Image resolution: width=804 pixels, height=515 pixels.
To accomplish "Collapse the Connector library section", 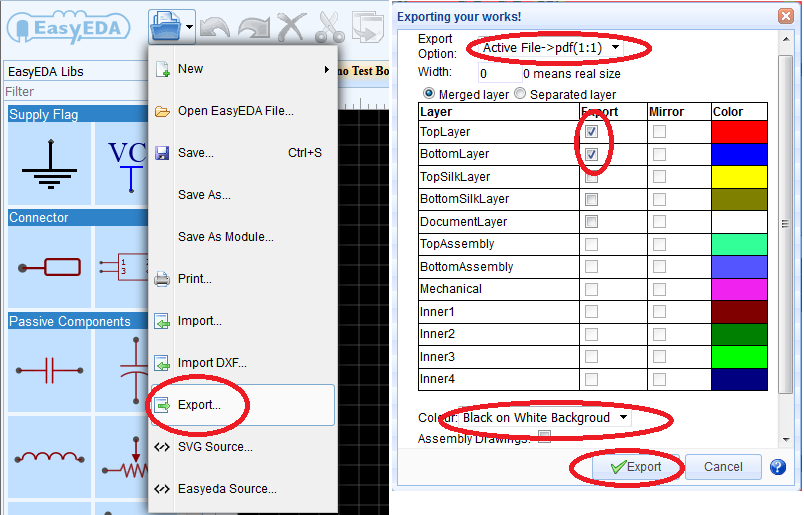I will (77, 217).
